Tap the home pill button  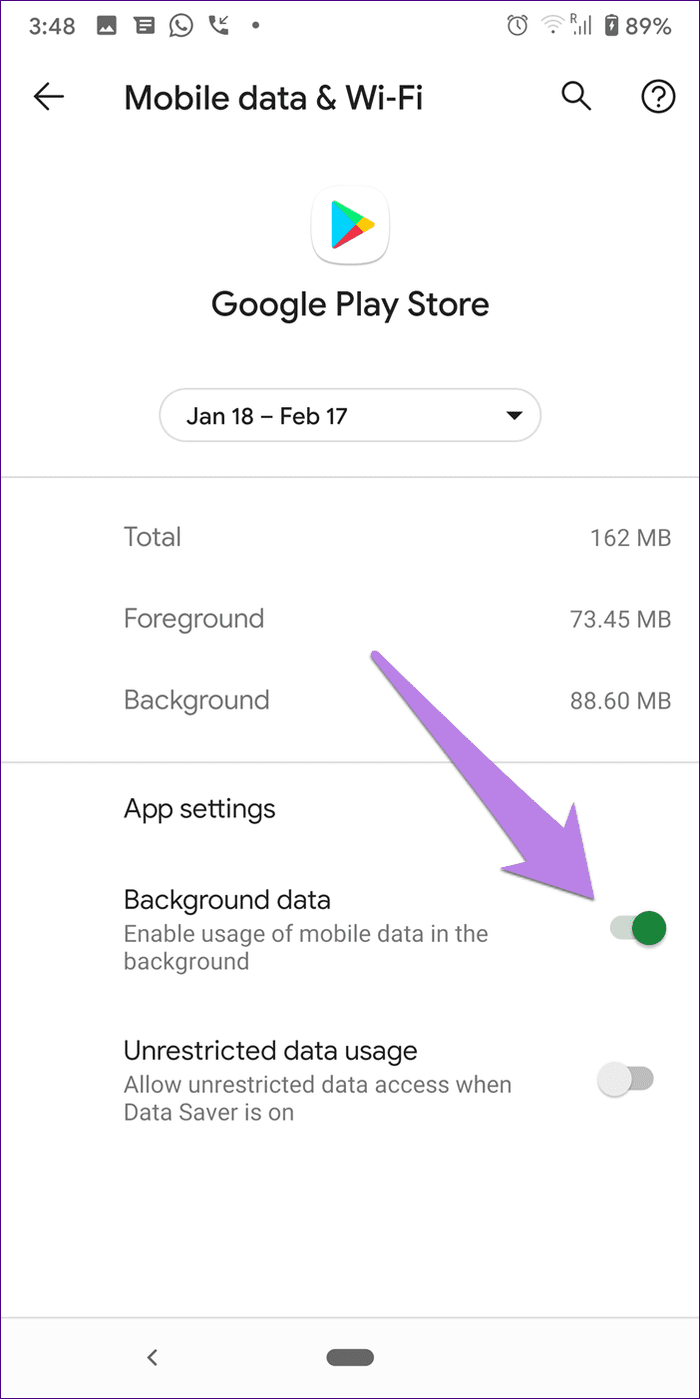[x=350, y=1358]
